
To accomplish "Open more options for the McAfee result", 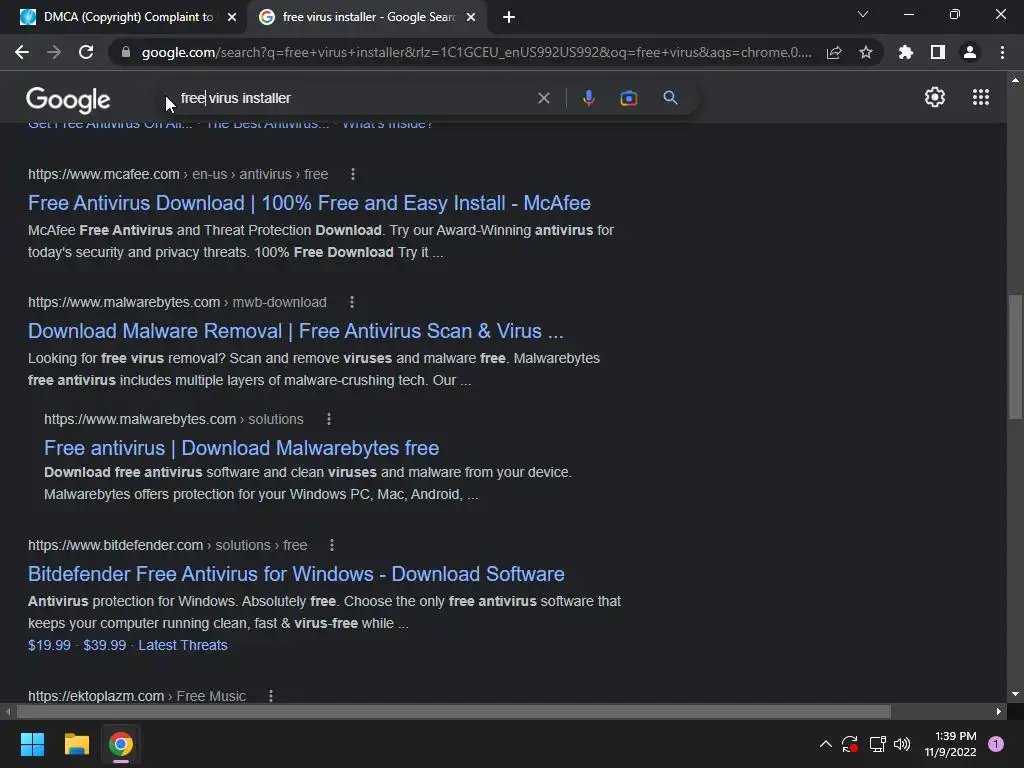I will [x=353, y=174].
